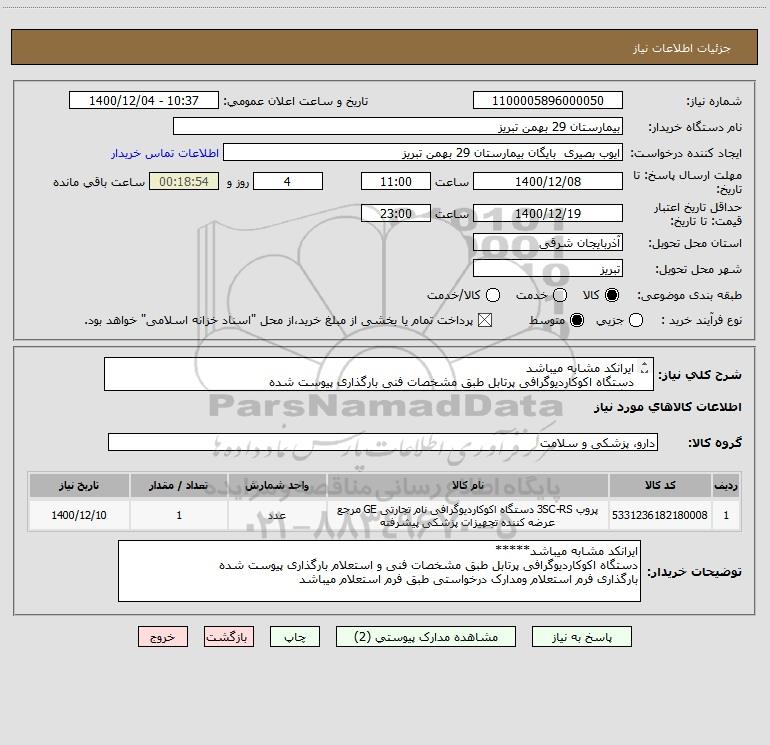Click the reply deadline date 1400/12/08

(548, 182)
